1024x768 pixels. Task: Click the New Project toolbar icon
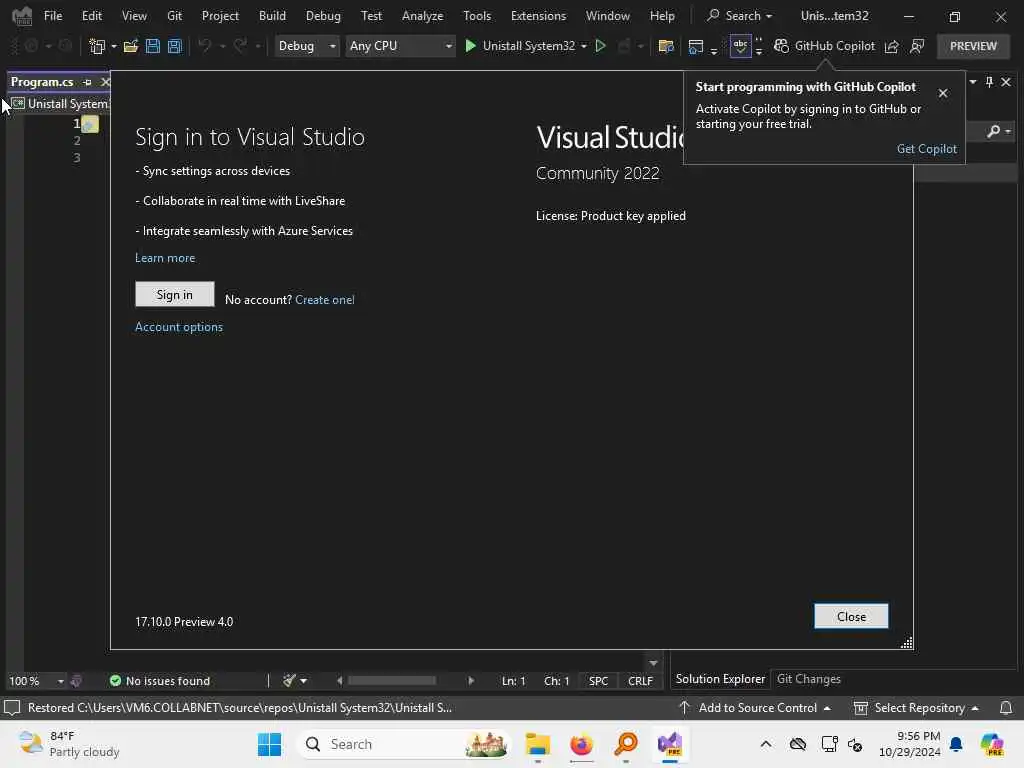97,46
